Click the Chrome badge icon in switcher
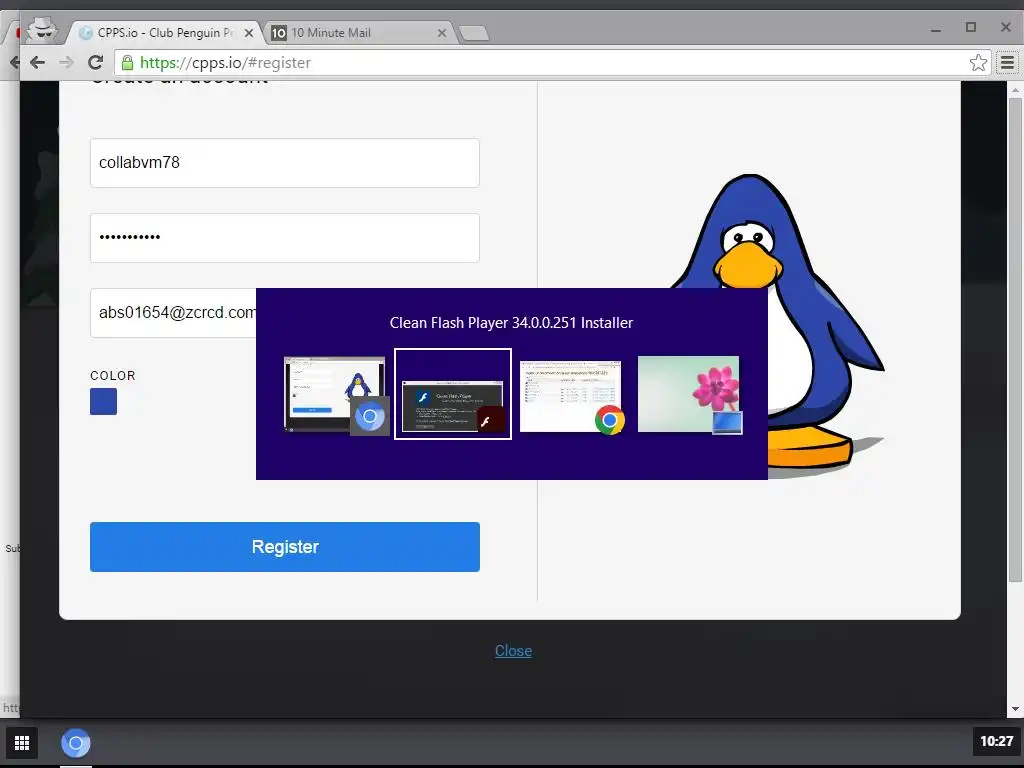This screenshot has width=1024, height=768. (609, 420)
